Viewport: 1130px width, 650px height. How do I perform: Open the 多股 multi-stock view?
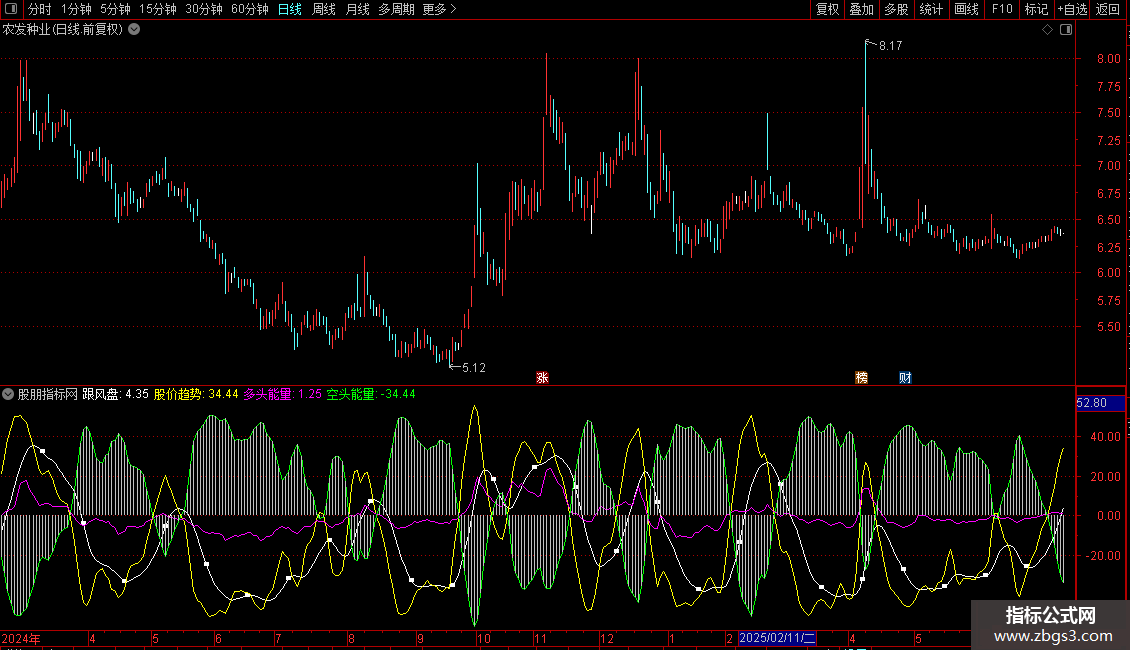tap(896, 9)
